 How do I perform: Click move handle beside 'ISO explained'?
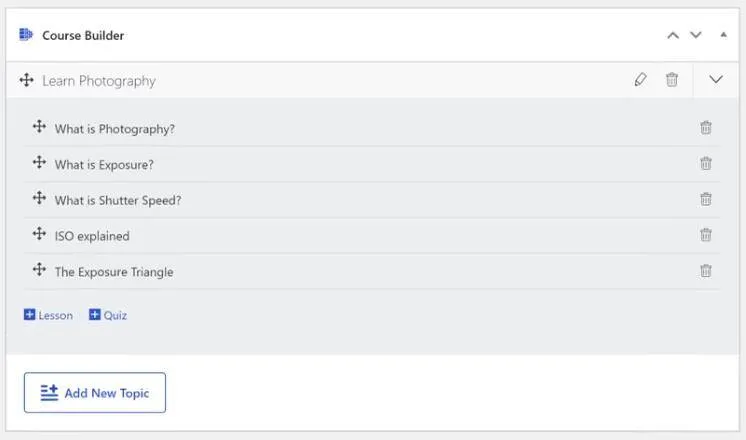[39, 234]
